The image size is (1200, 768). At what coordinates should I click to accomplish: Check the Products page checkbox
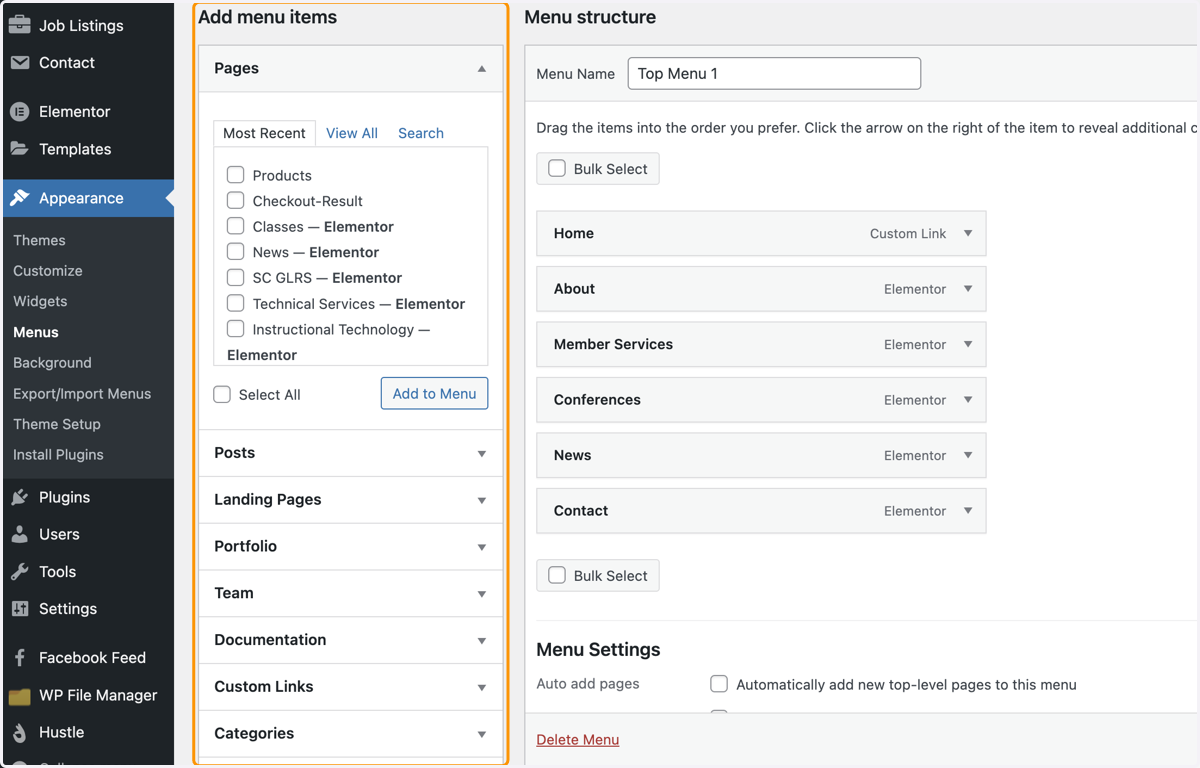tap(236, 175)
